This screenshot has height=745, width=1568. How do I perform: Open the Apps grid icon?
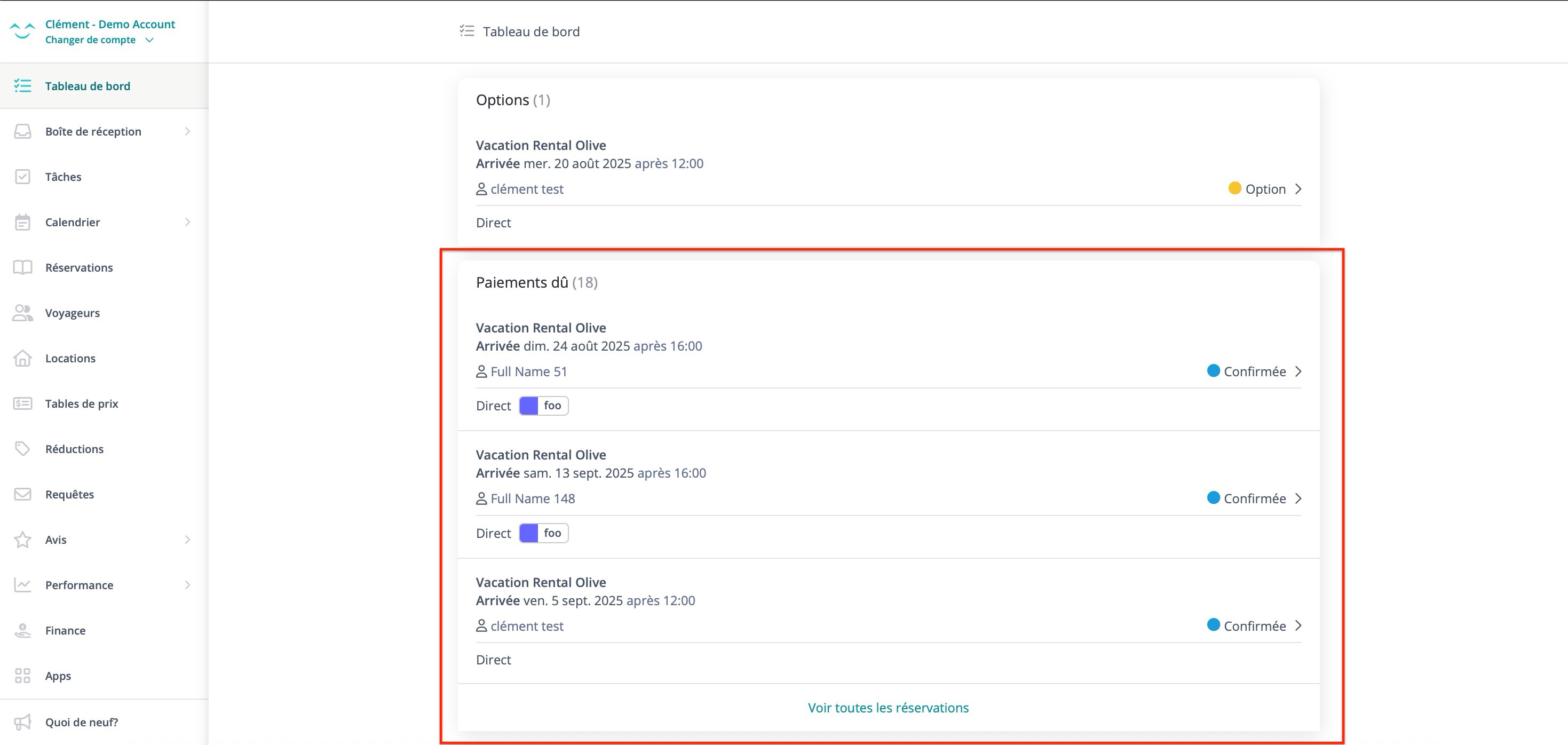(22, 676)
